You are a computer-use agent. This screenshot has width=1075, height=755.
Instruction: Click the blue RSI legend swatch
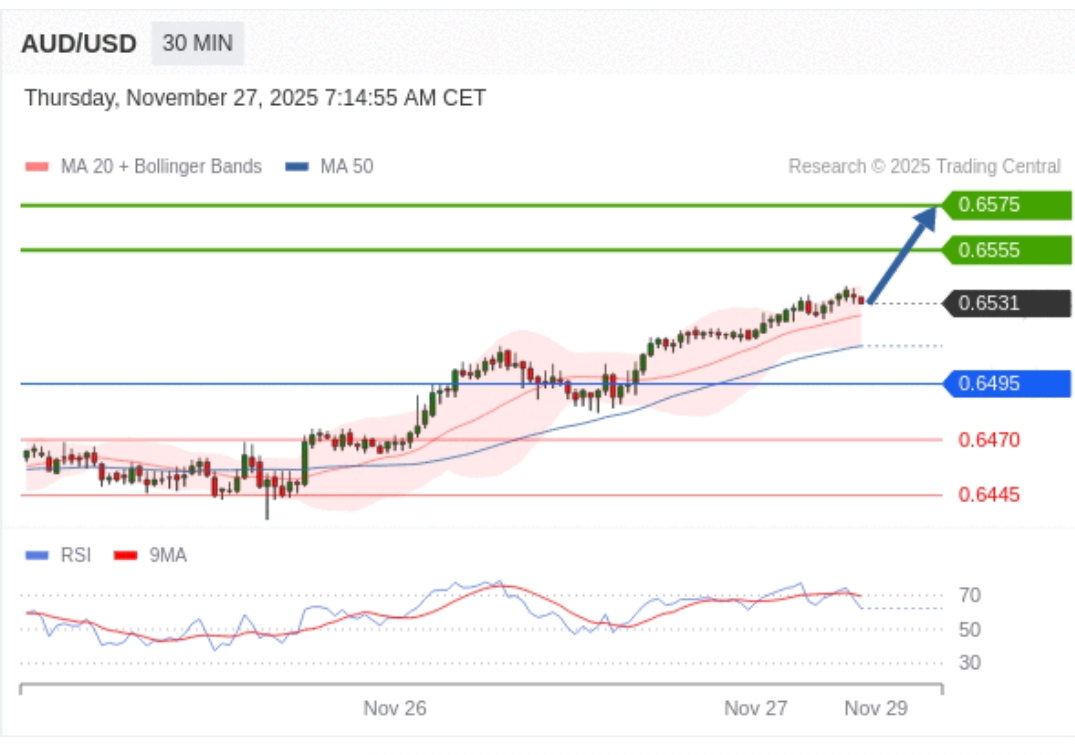[x=36, y=555]
